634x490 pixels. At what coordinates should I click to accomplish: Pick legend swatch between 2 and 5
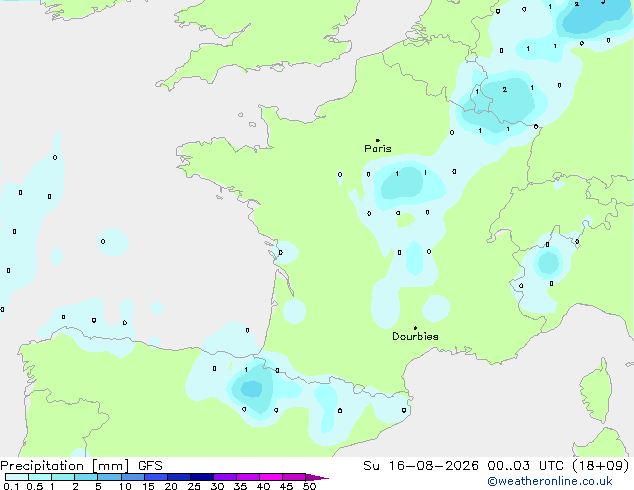(x=86, y=477)
